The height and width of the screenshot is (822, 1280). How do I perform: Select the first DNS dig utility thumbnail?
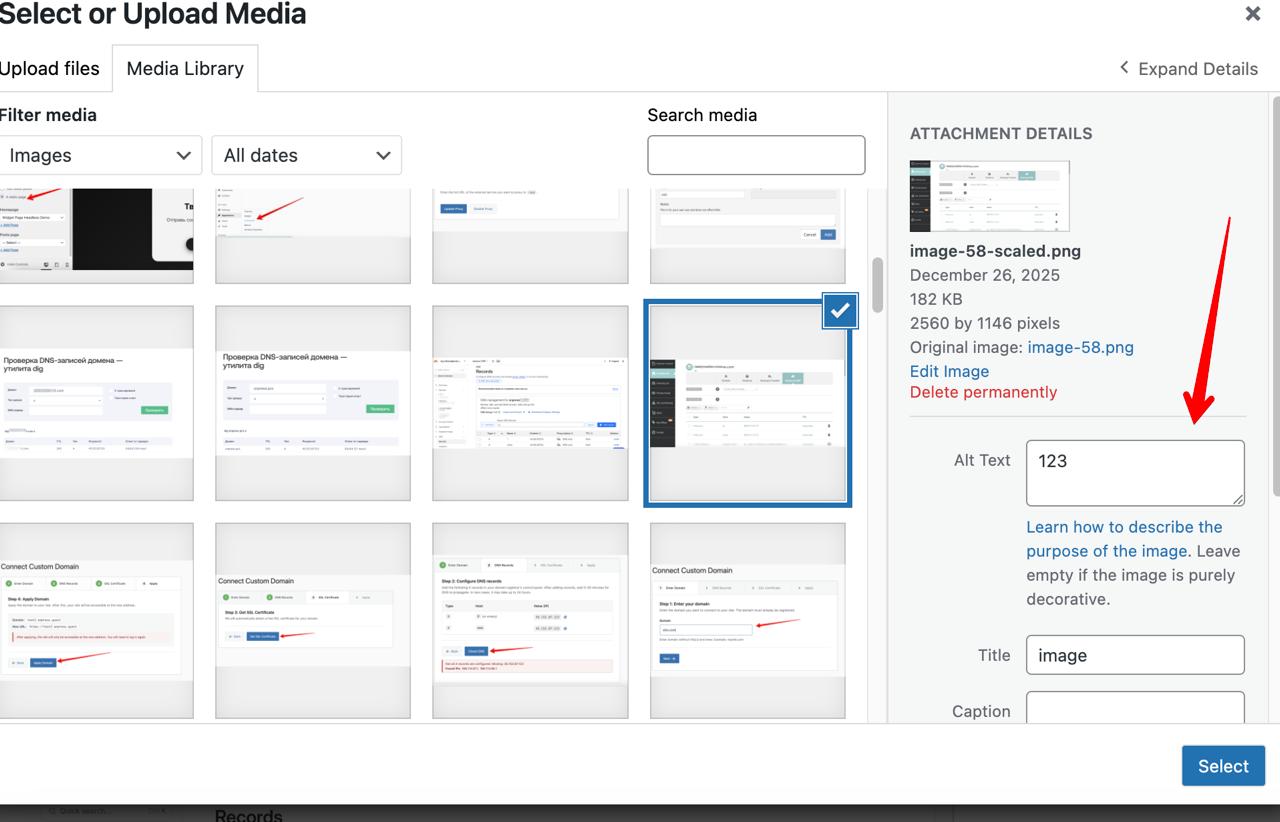96,403
